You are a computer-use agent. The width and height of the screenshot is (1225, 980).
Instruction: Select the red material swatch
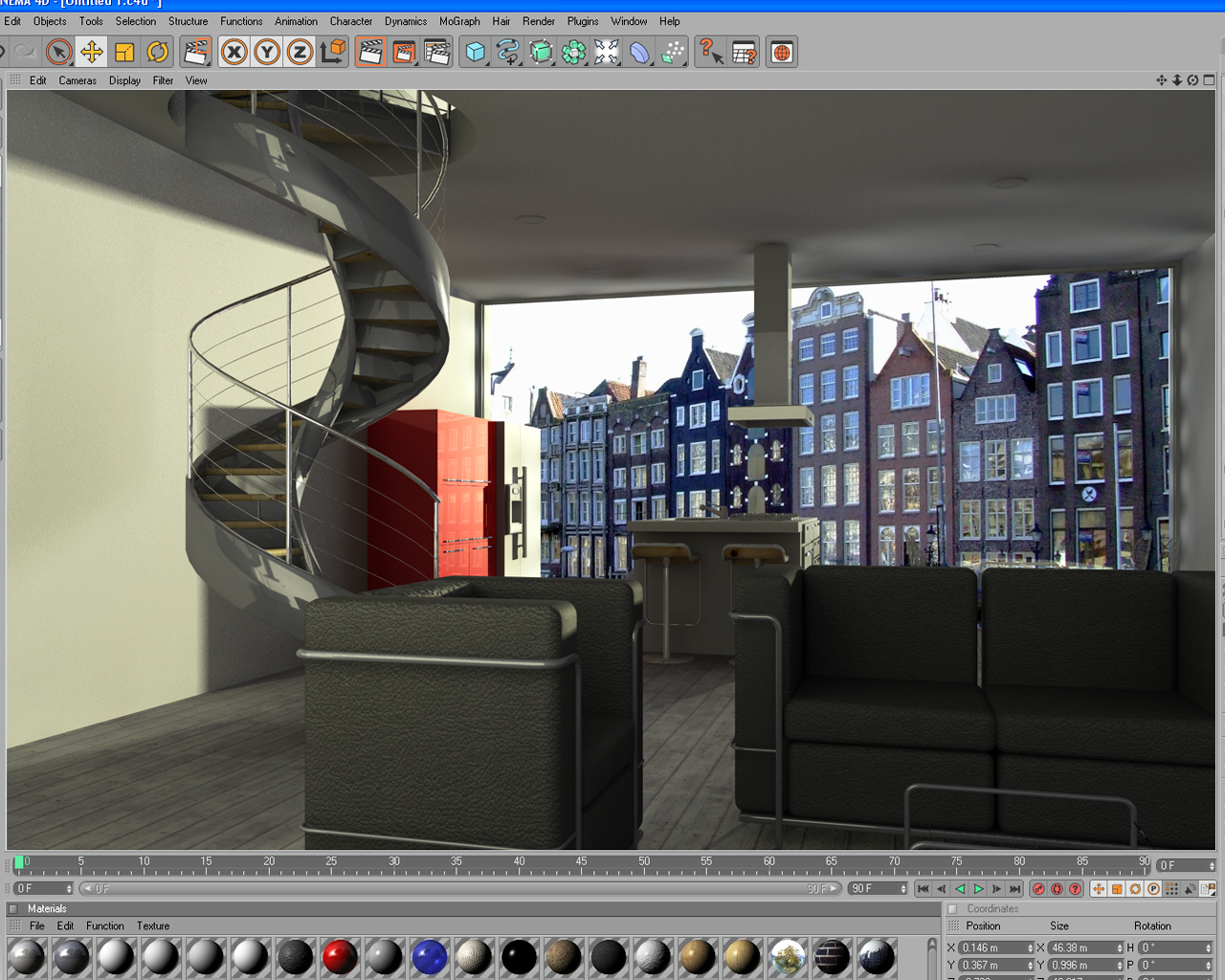point(339,956)
